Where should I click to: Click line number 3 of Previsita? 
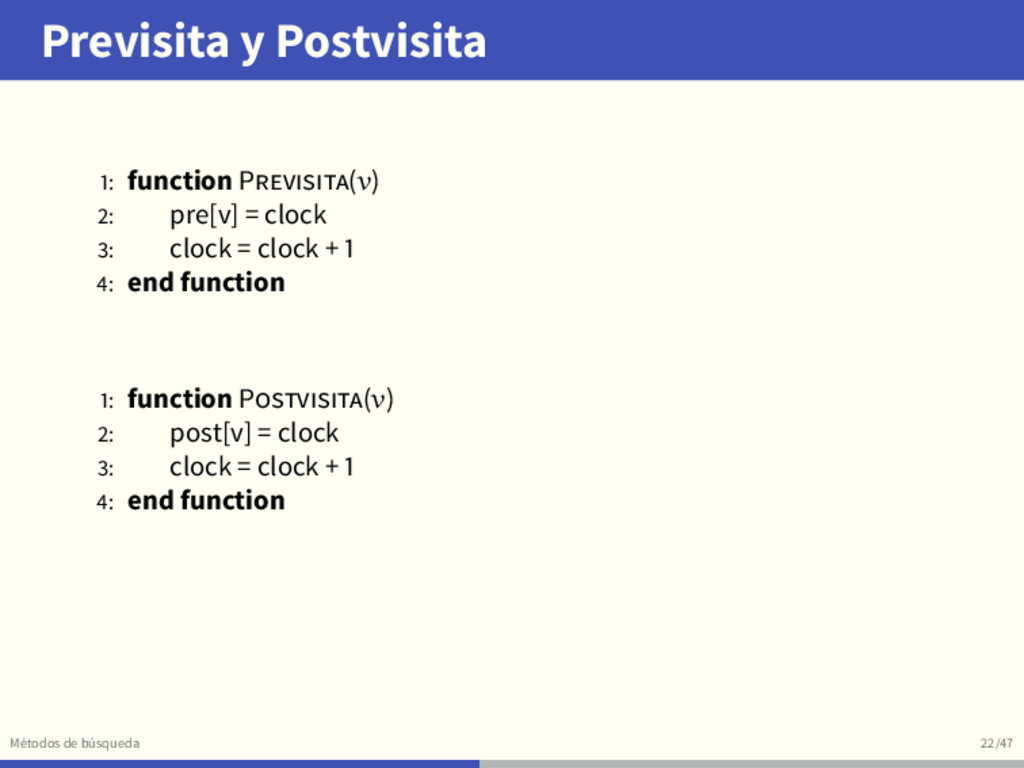point(105,250)
